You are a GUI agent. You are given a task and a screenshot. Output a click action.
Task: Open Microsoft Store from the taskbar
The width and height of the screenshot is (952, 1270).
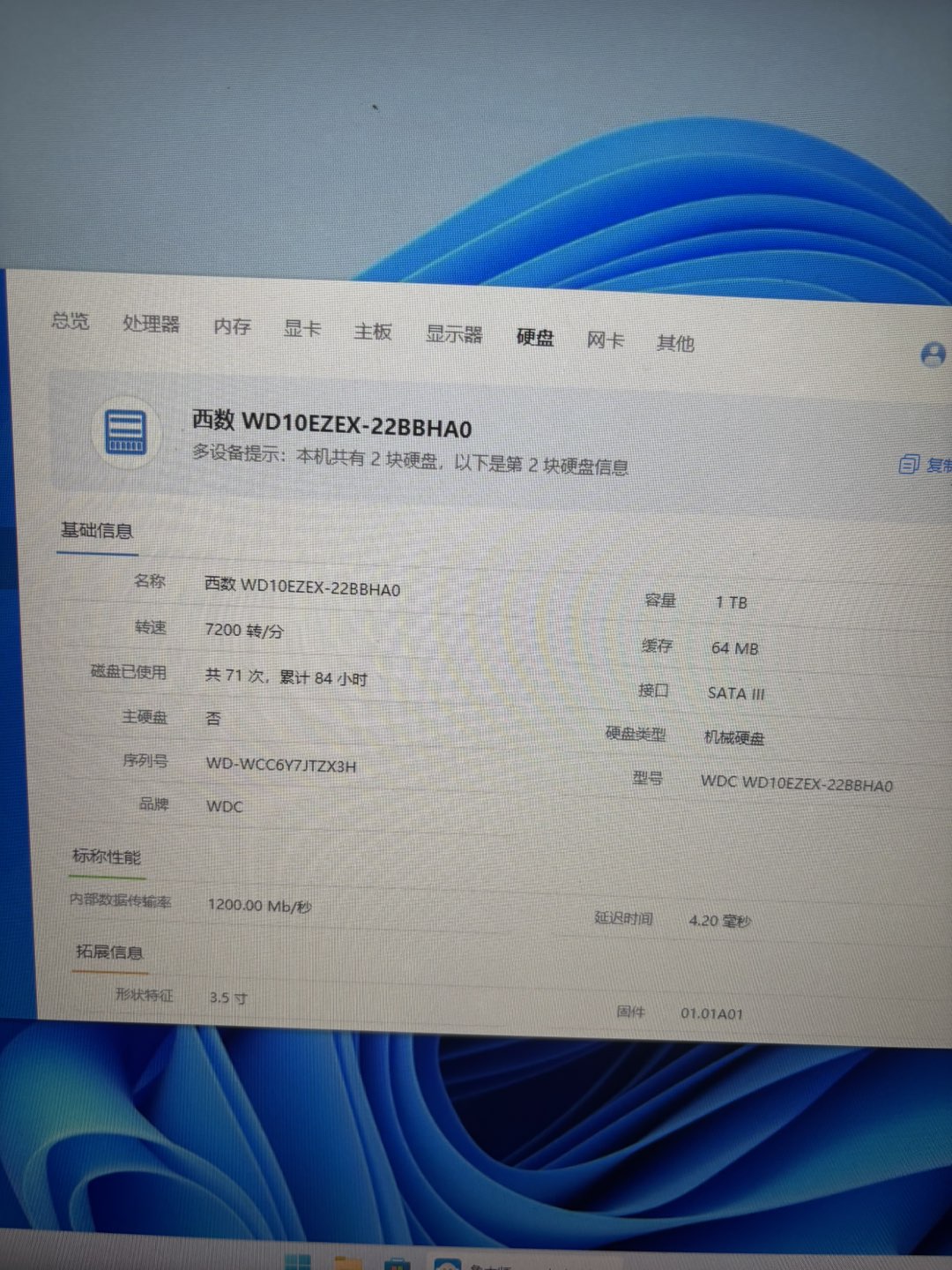(397, 1264)
